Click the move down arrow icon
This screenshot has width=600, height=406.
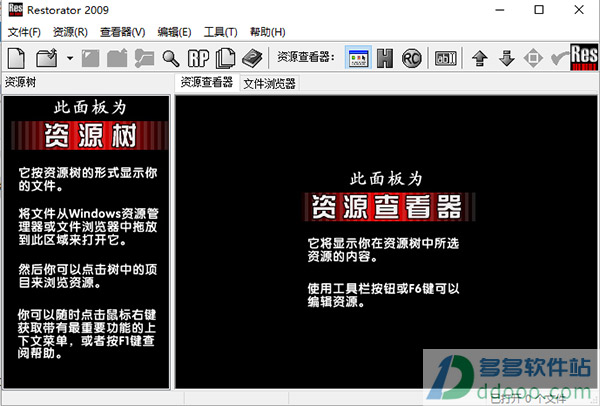(x=507, y=57)
